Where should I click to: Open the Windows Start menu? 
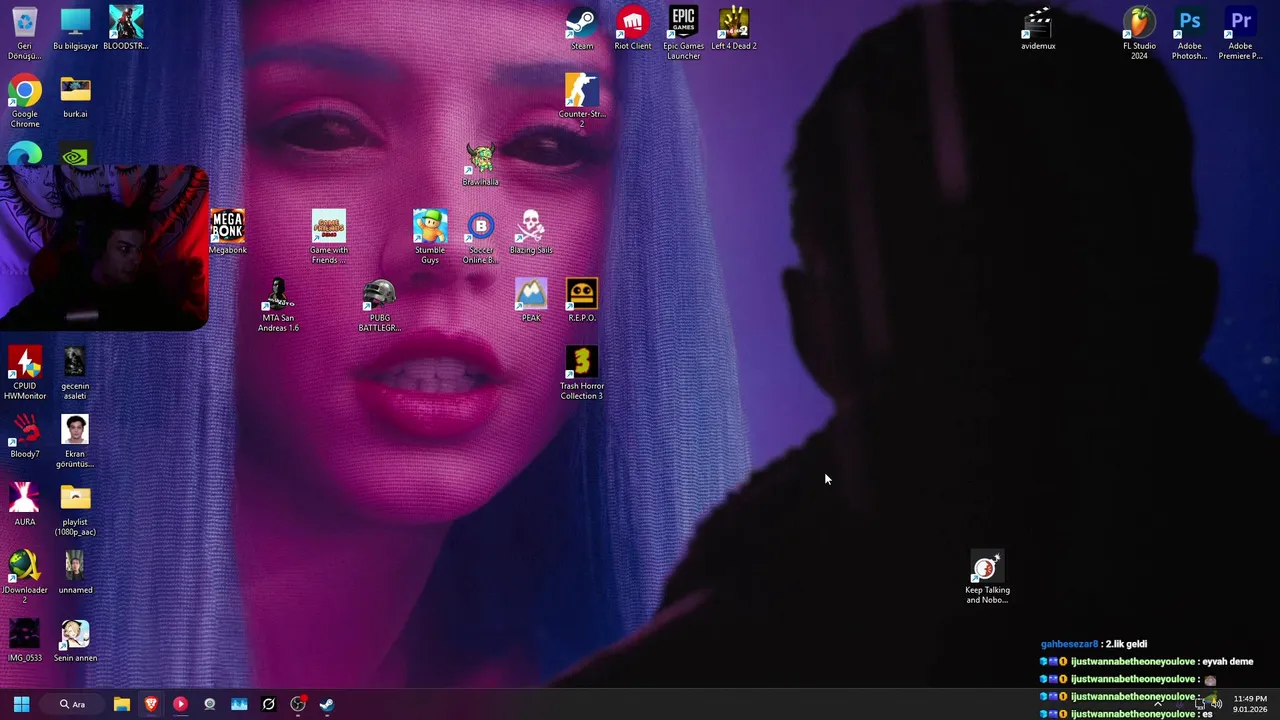coord(21,704)
